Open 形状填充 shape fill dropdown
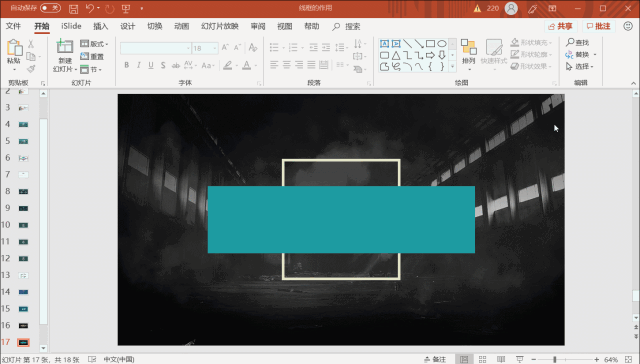This screenshot has width=640, height=364. click(531, 42)
